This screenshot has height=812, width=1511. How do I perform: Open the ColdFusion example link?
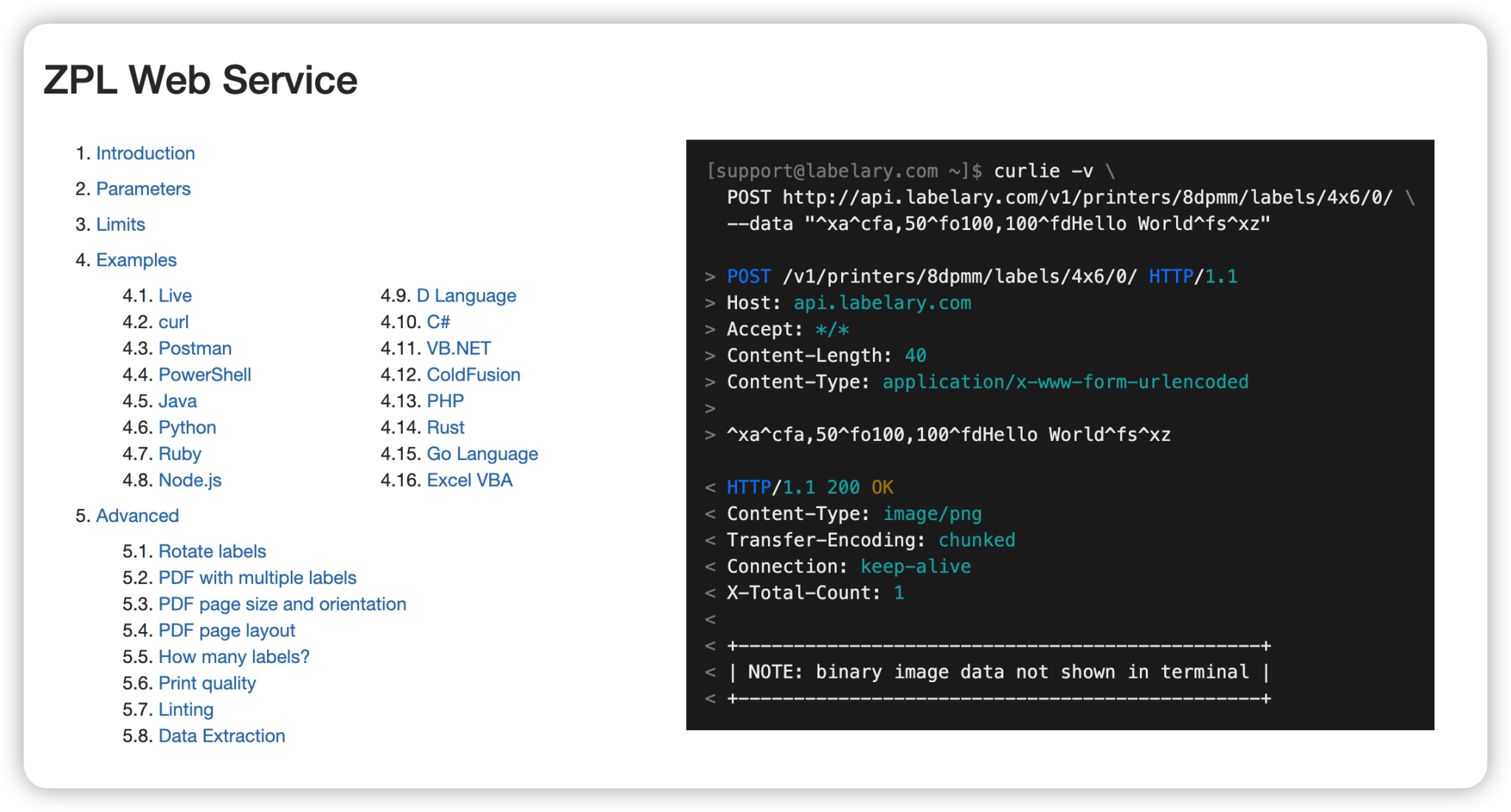(474, 375)
